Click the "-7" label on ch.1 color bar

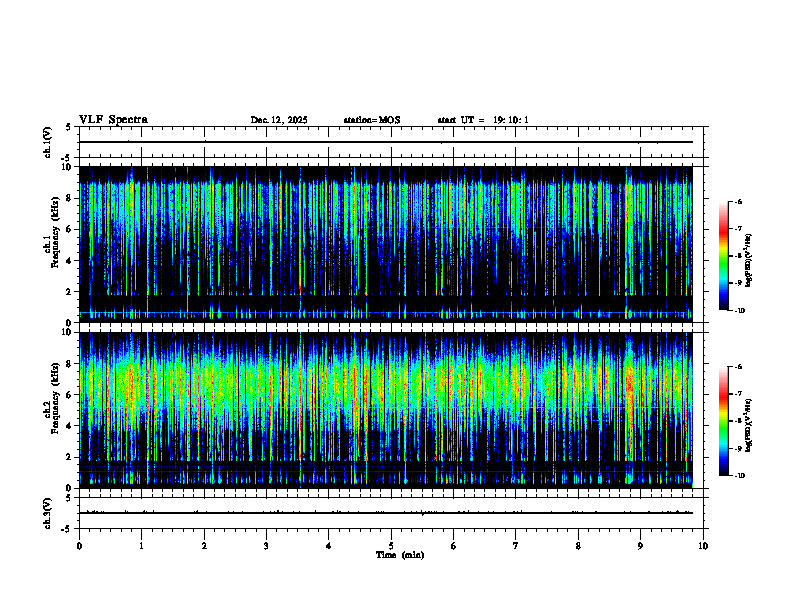[738, 229]
